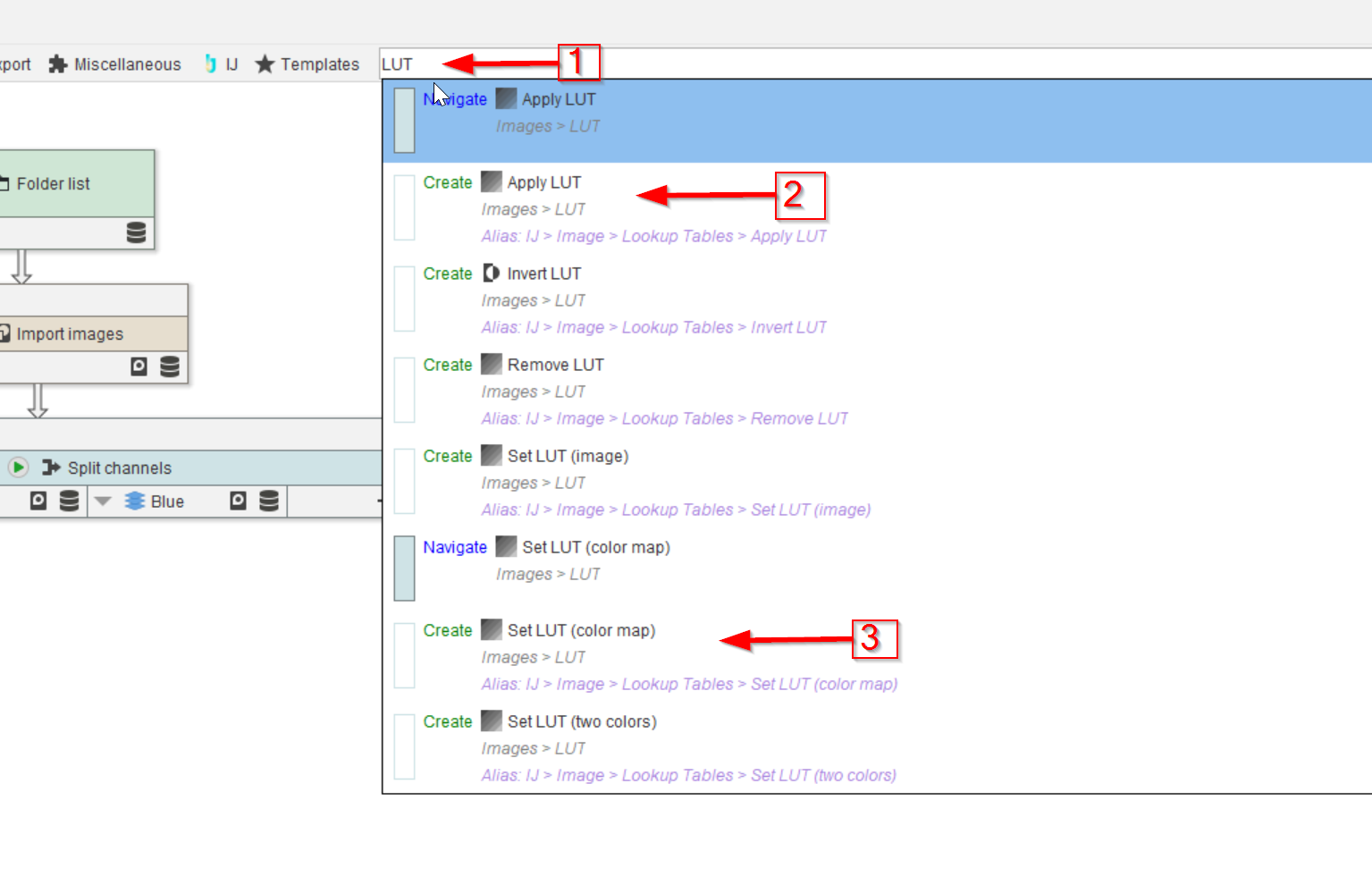Open the IJ menu
Image resolution: width=1372 pixels, height=885 pixels.
(x=222, y=64)
